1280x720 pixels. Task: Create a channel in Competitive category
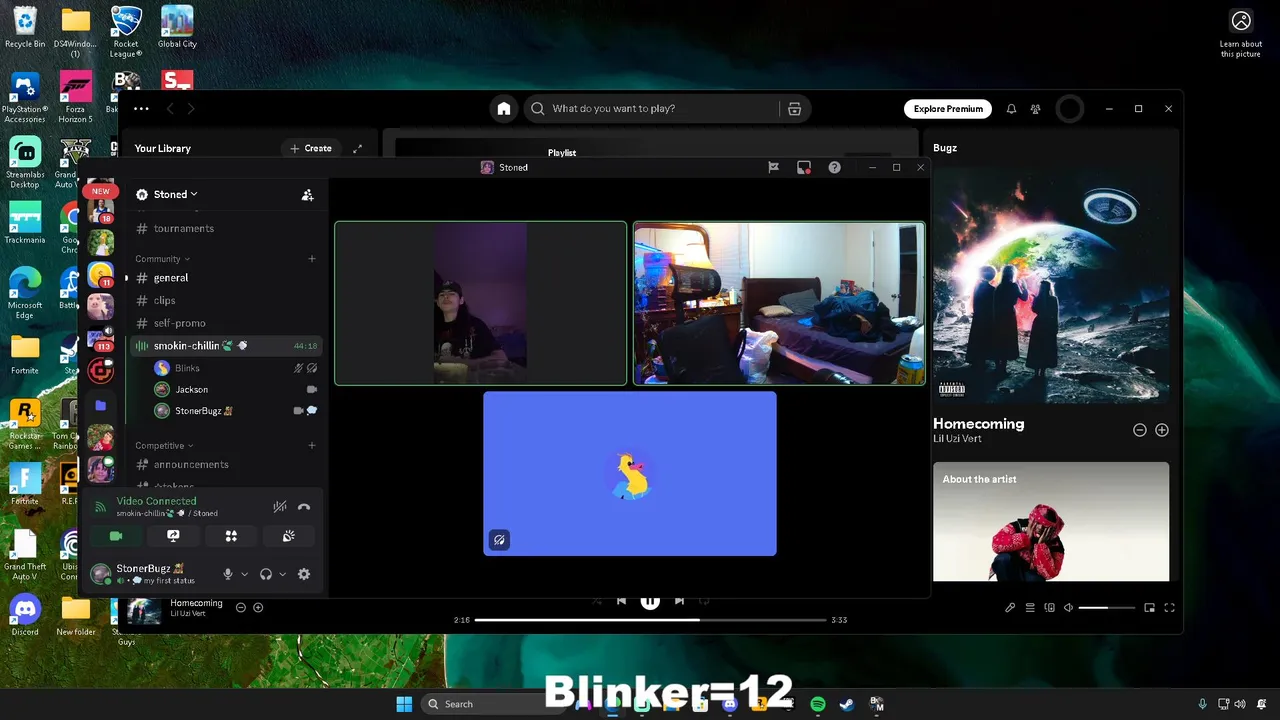click(312, 446)
